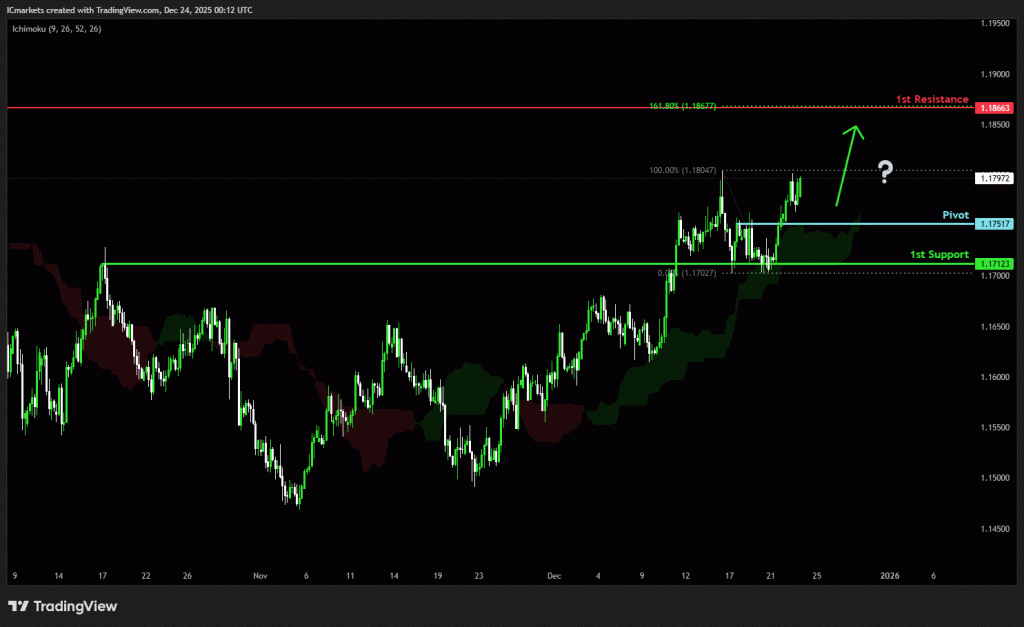
Task: Select the Pivot text label
Action: [x=955, y=215]
